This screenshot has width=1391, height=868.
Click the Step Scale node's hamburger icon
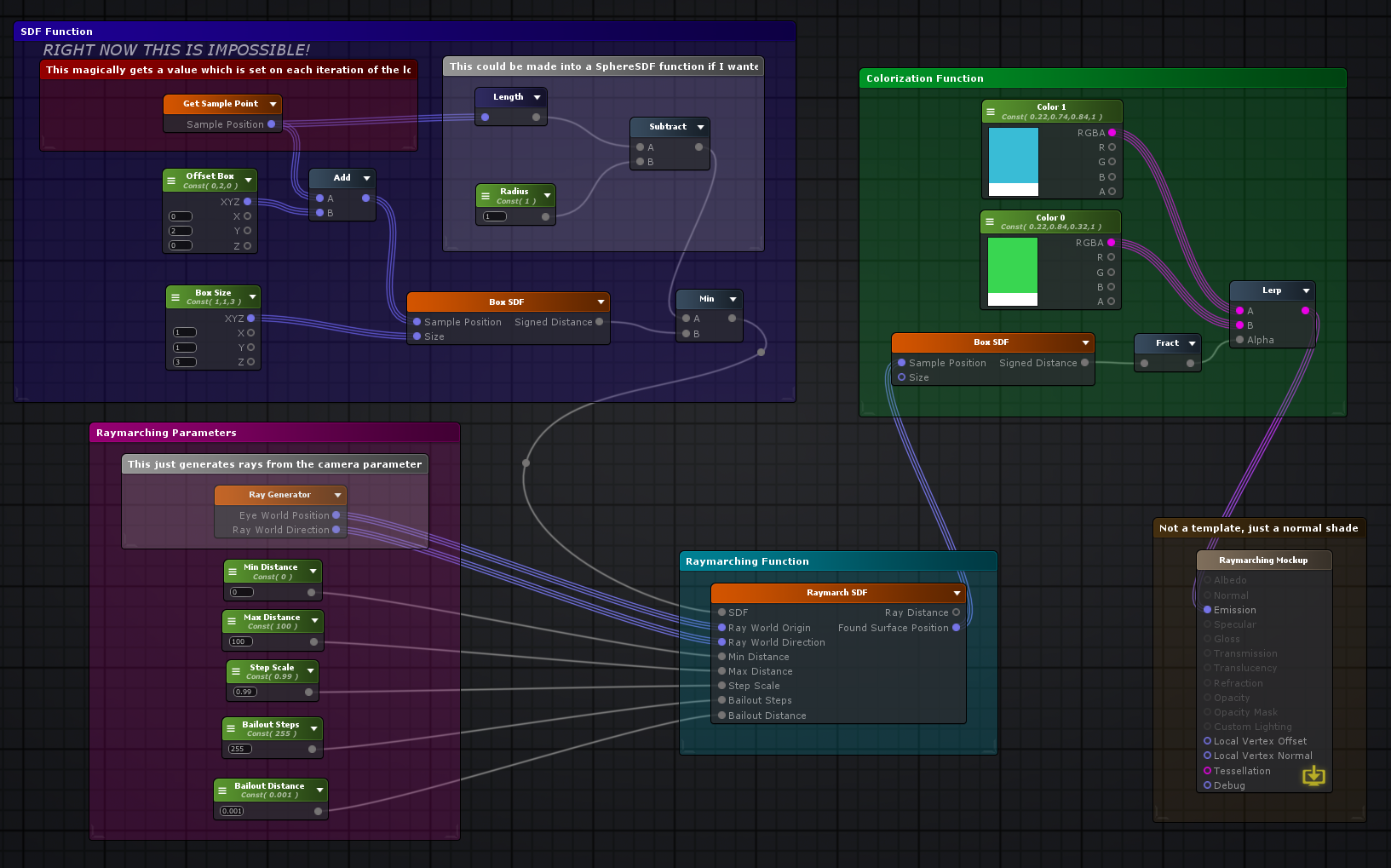(x=236, y=671)
